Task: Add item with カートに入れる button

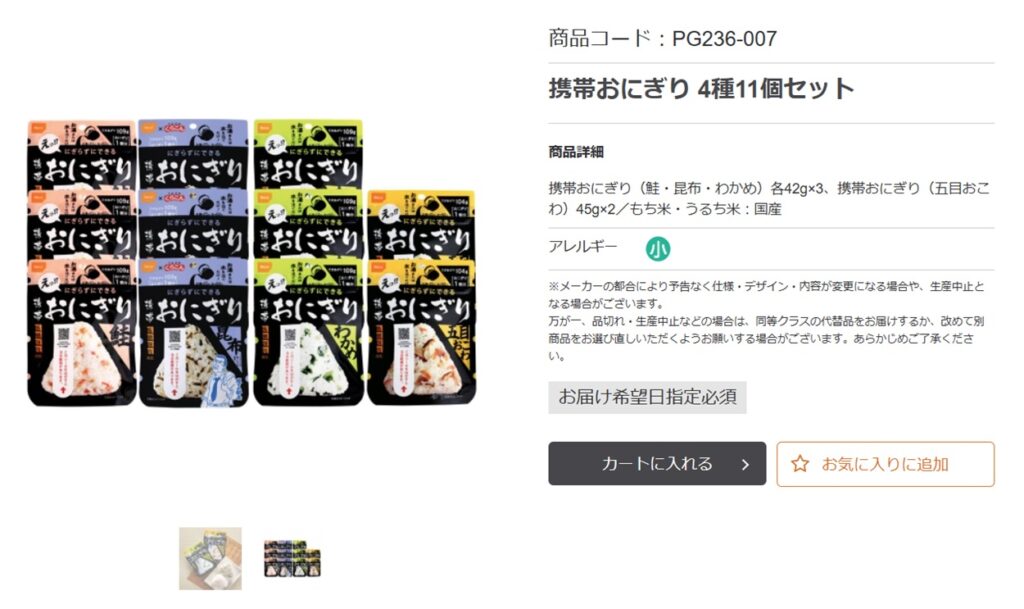Action: click(656, 463)
